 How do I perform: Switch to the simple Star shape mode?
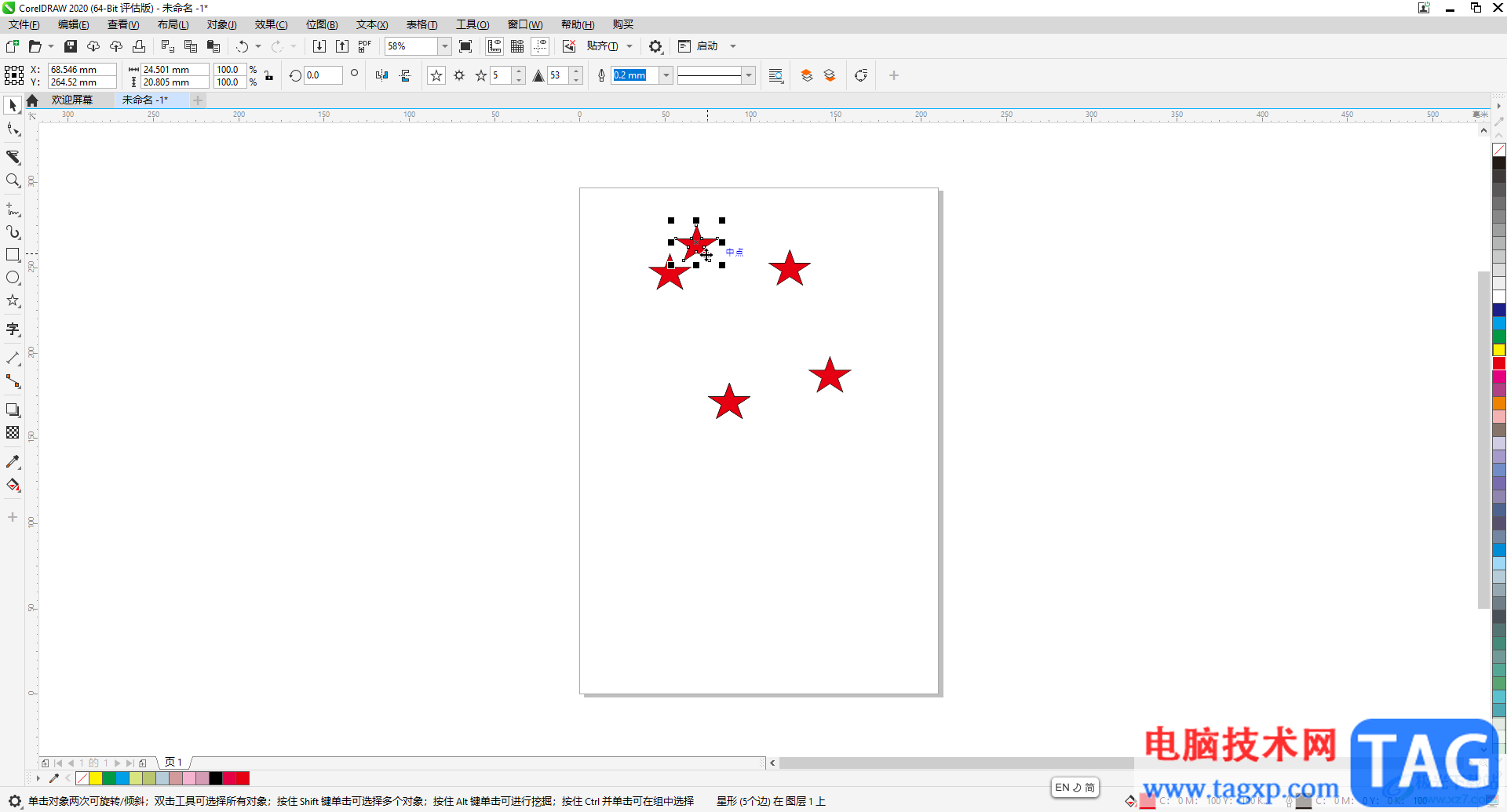click(x=436, y=75)
